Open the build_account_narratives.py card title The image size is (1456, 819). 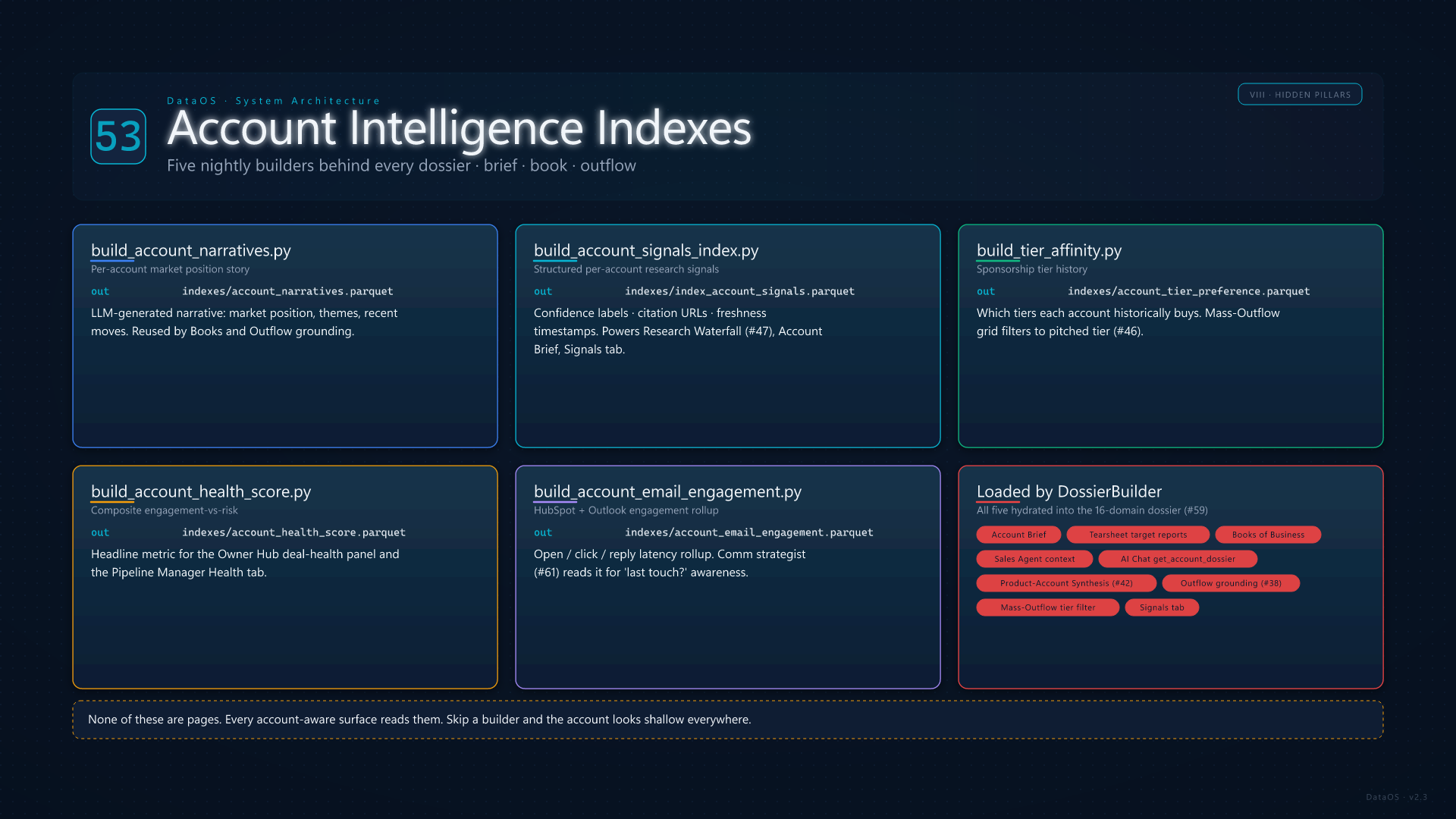(x=191, y=250)
